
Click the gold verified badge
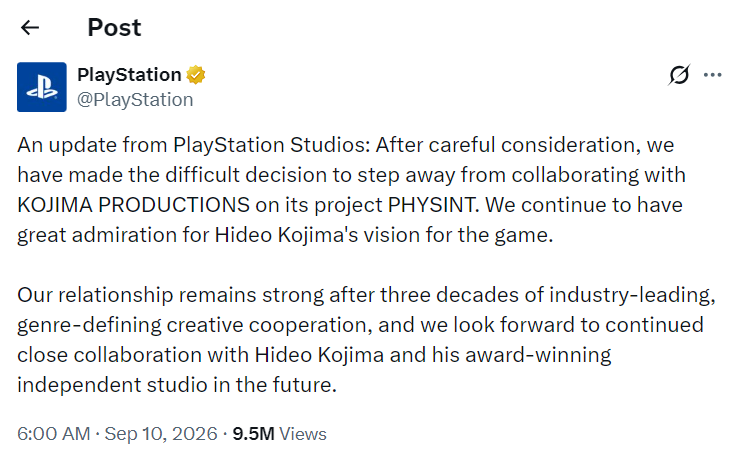(196, 75)
